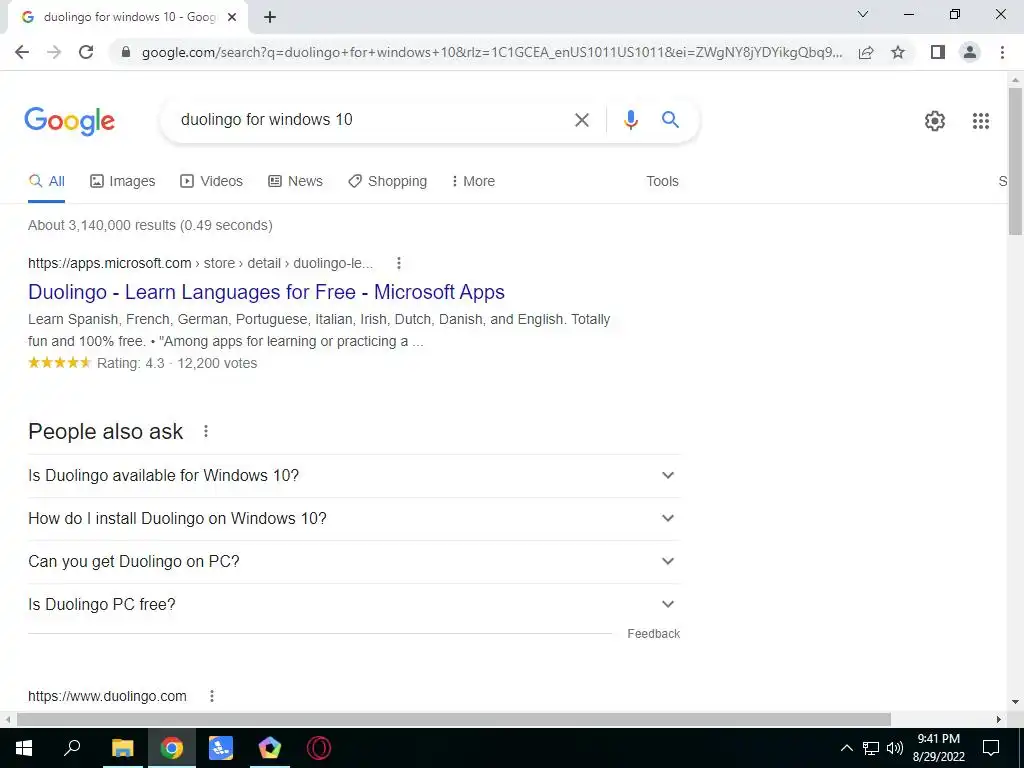Click the vertical scrollbar thumb
Image resolution: width=1024 pixels, height=768 pixels.
coord(1016,161)
